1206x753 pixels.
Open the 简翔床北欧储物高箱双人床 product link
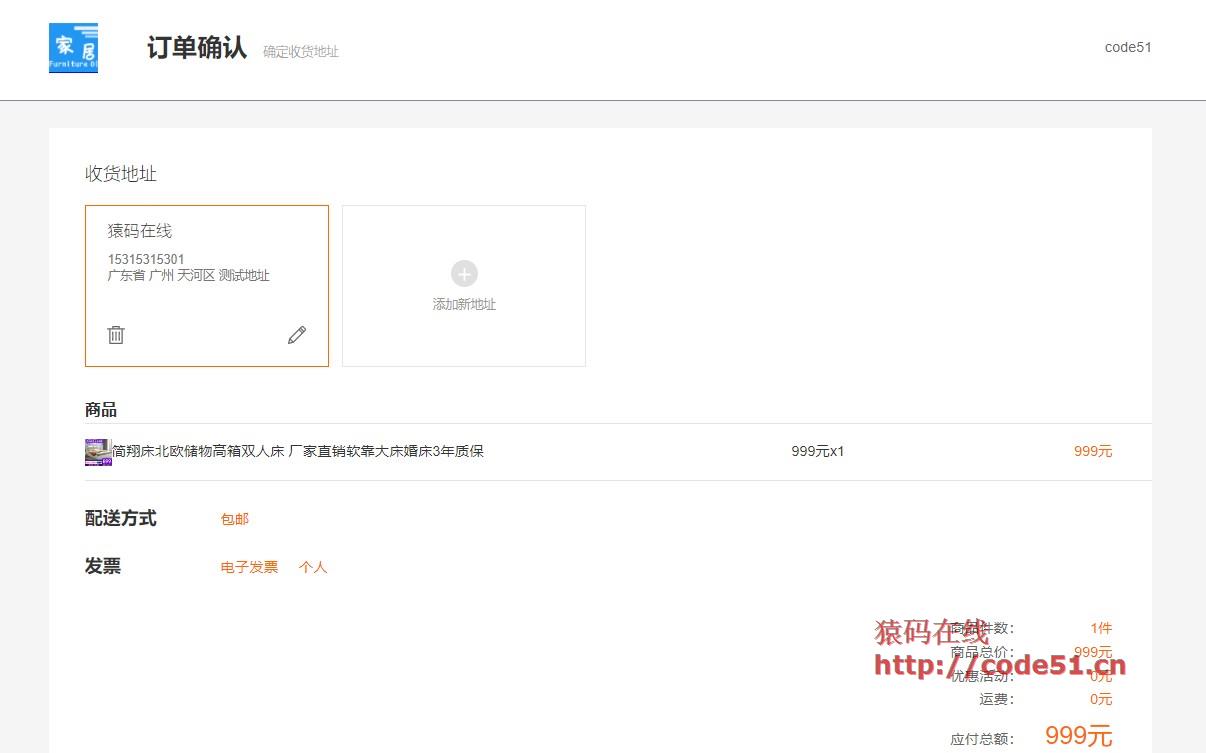coord(298,451)
